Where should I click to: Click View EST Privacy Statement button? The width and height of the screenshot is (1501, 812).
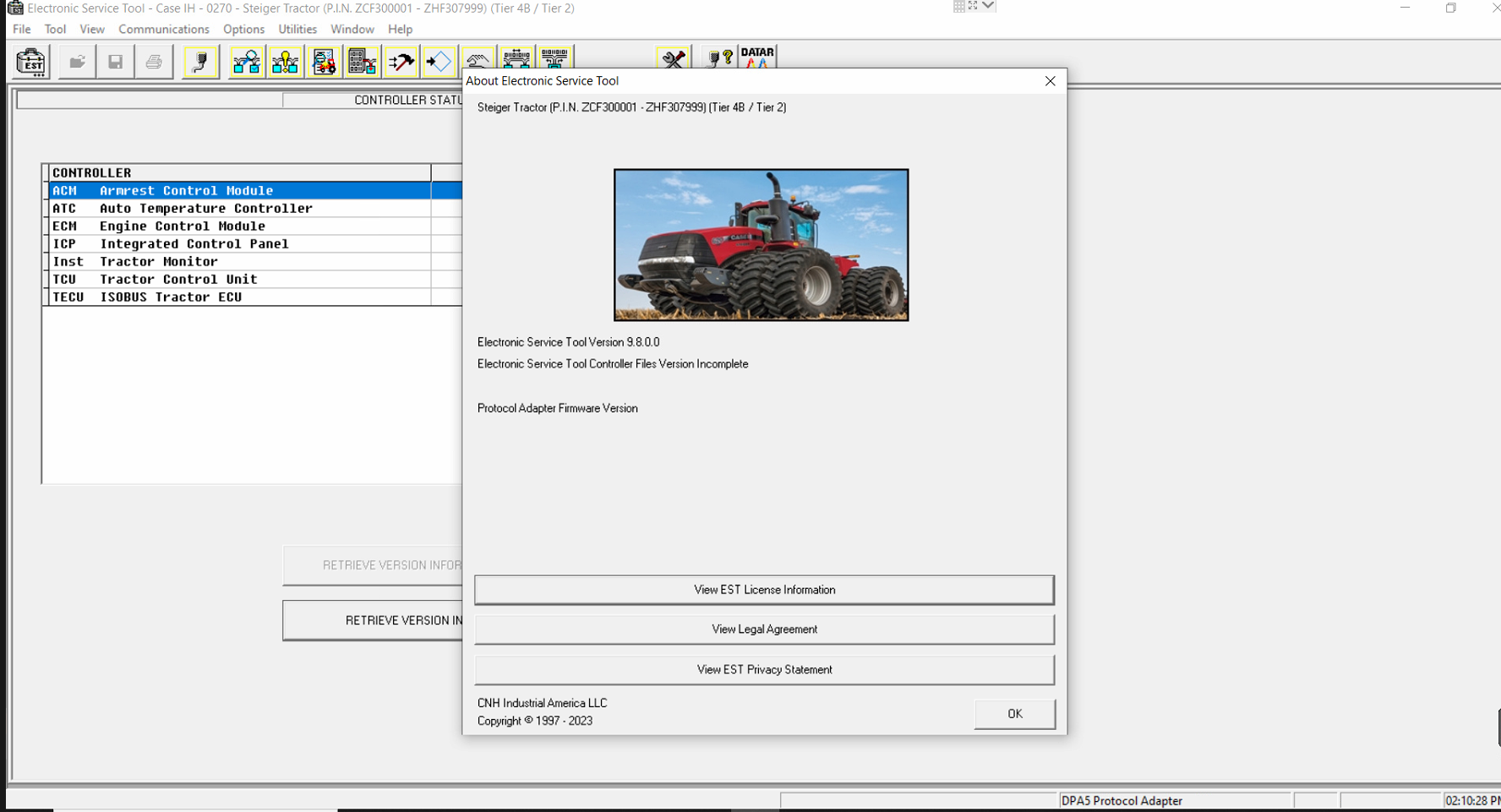764,669
